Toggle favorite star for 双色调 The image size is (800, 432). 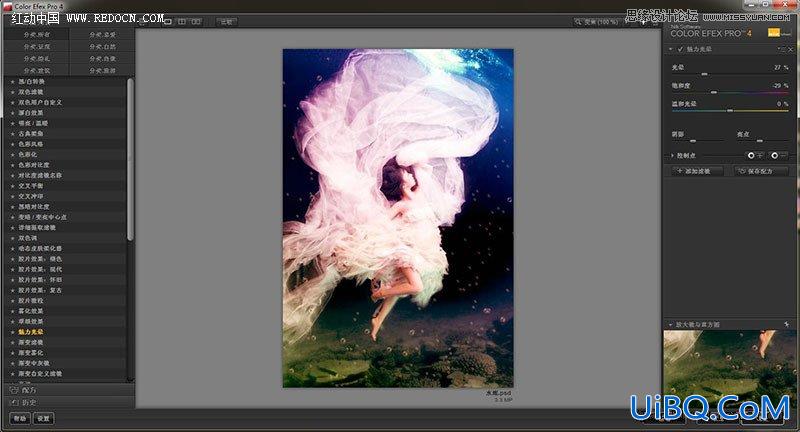(x=12, y=238)
